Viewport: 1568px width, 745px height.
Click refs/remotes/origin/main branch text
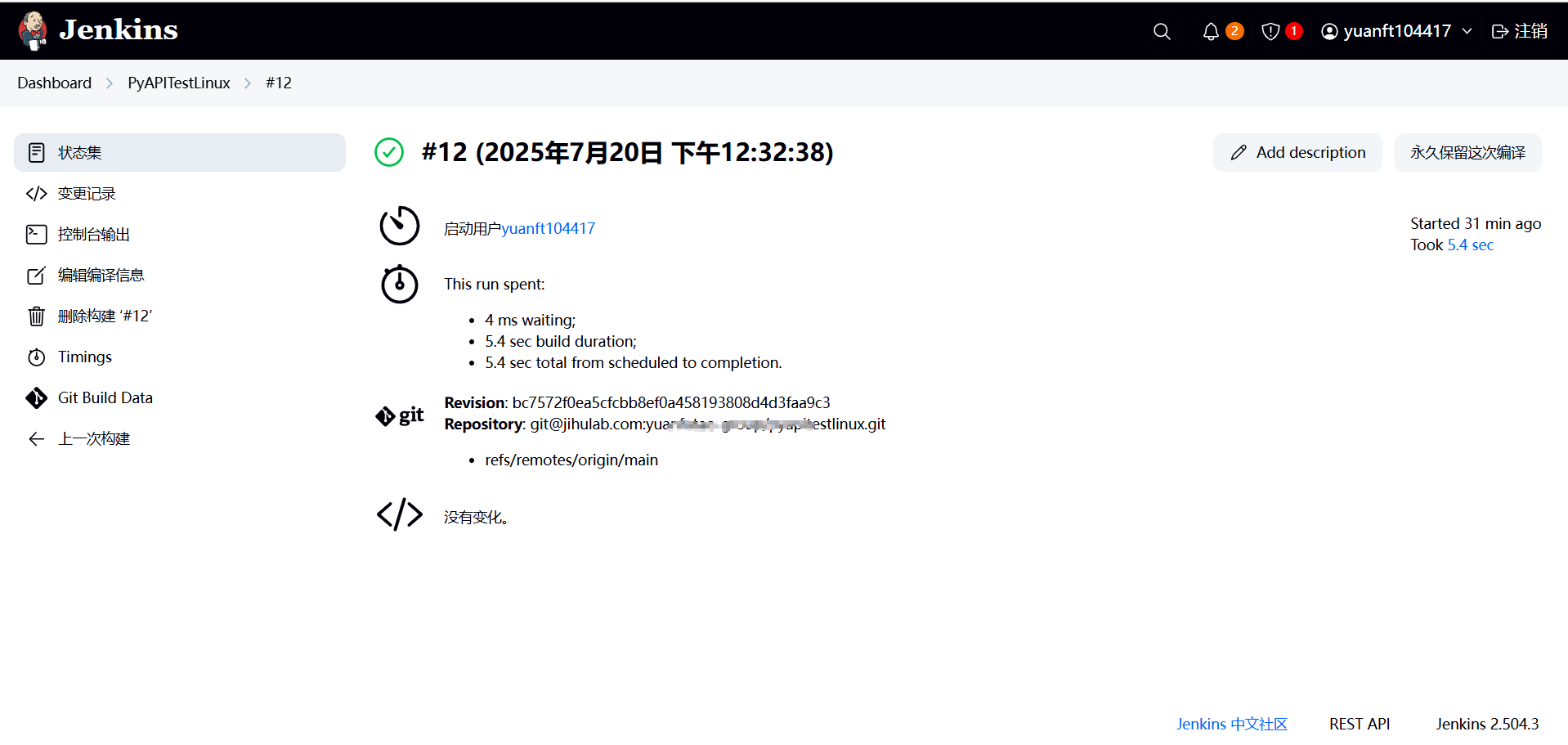point(571,460)
